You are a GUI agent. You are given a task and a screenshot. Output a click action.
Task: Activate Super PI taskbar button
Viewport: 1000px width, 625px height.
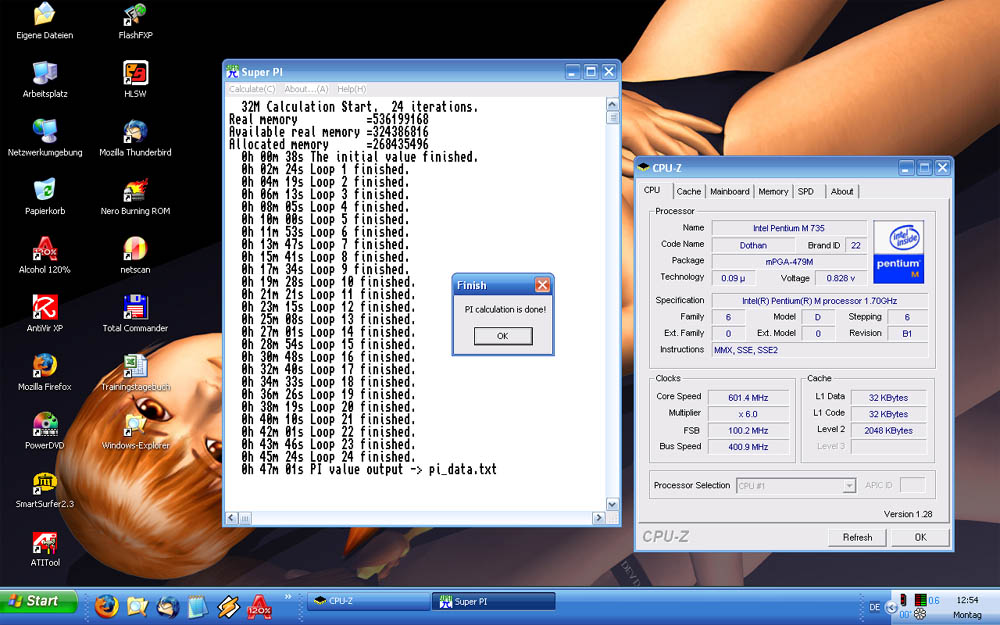(494, 601)
